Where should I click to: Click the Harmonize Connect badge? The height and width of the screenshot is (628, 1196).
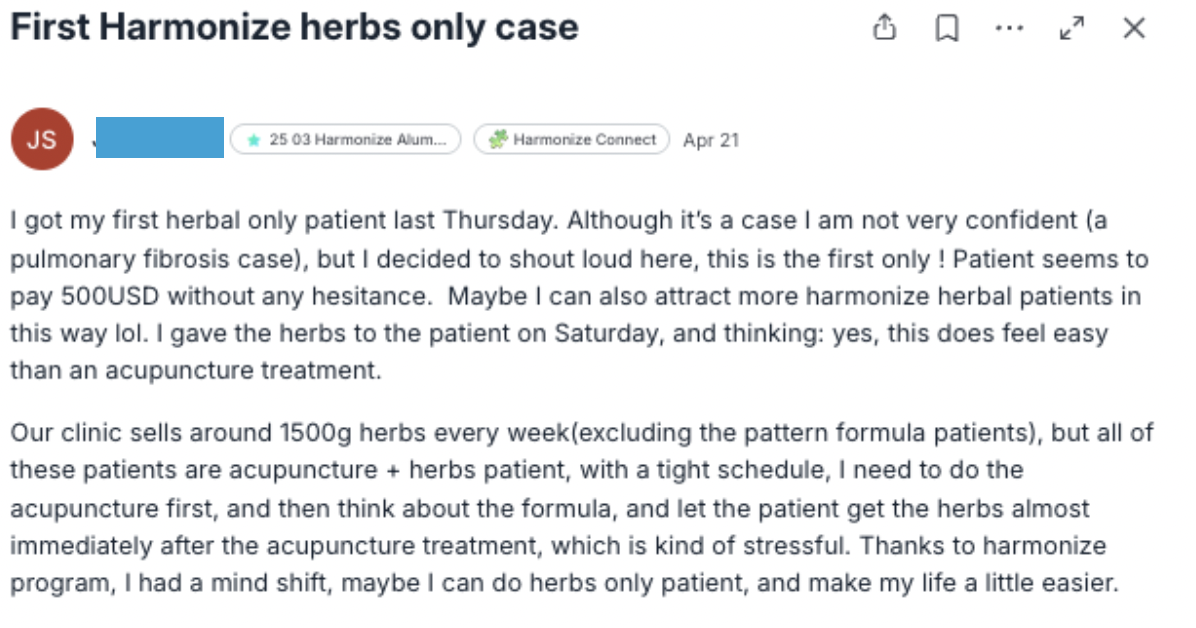(x=572, y=140)
